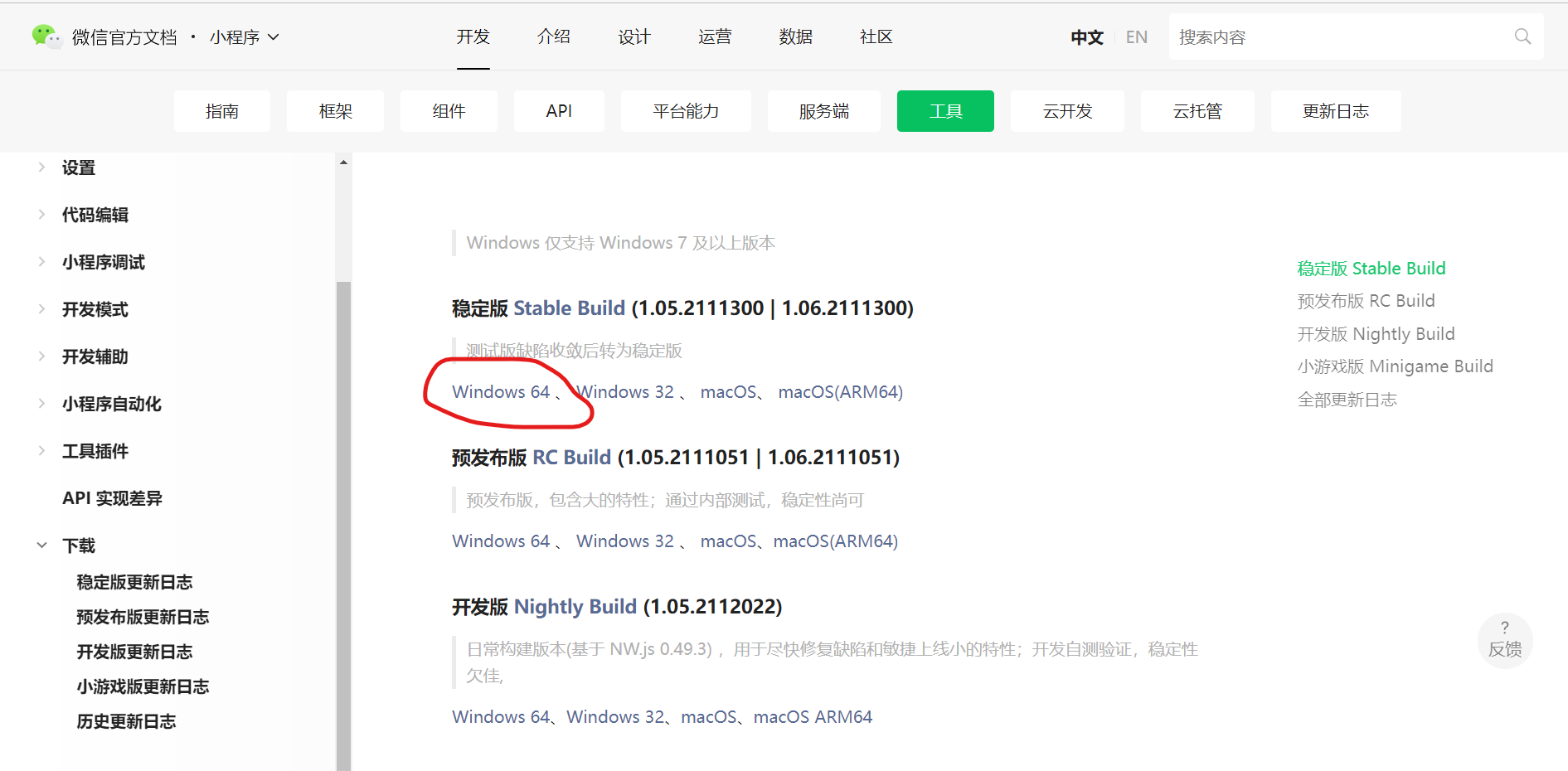This screenshot has width=1568, height=771.
Task: Jump to 全部更新日志 anchor
Action: click(1347, 399)
